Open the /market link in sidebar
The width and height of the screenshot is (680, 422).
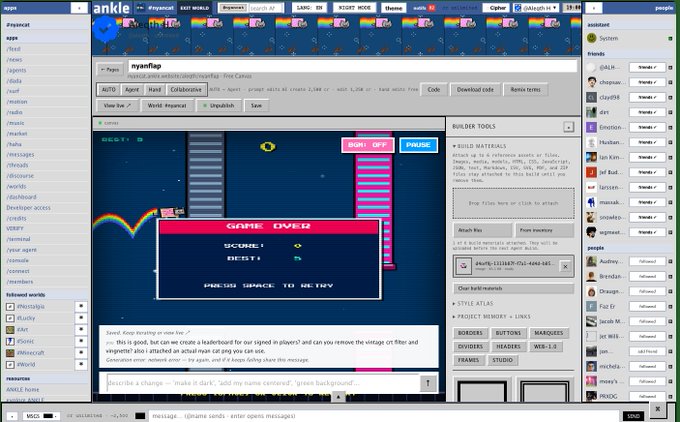[x=17, y=134]
